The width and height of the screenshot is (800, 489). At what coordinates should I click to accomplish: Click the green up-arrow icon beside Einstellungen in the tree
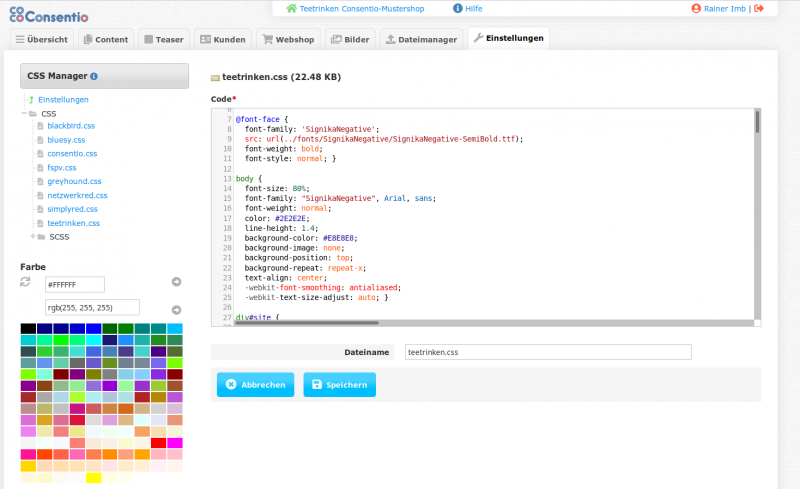tap(31, 100)
